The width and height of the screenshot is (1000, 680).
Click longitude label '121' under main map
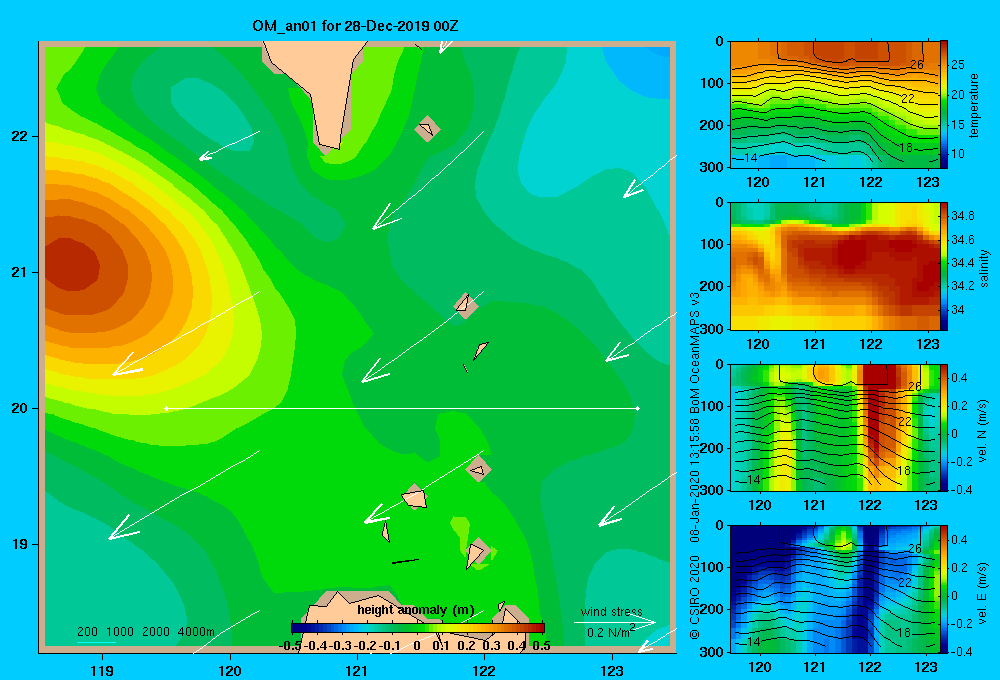click(x=357, y=670)
